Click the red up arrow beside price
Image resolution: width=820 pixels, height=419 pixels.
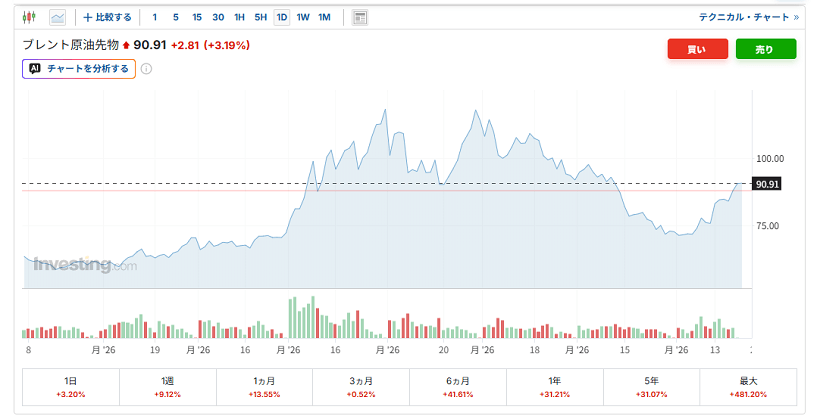[x=126, y=46]
